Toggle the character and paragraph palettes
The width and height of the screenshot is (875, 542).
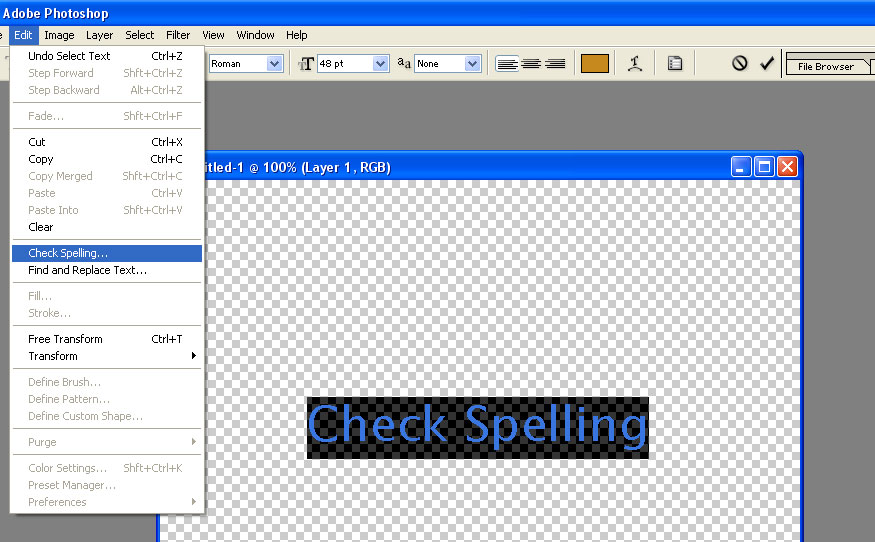[x=675, y=64]
